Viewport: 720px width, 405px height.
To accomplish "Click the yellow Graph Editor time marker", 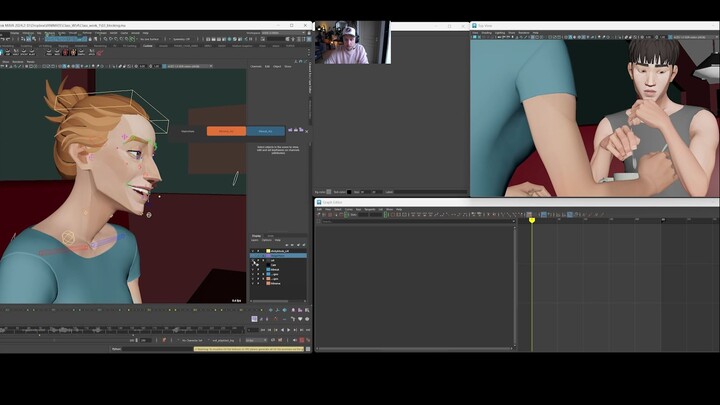I will click(x=532, y=221).
